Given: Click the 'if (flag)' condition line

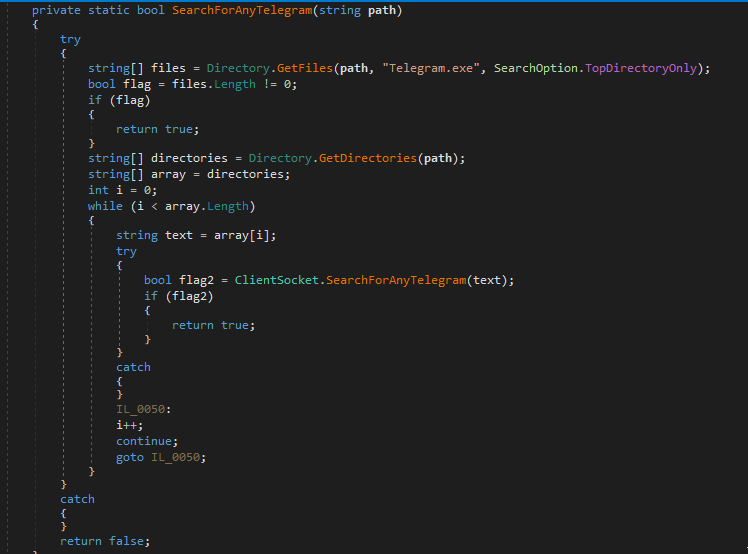Looking at the screenshot, I should tap(119, 100).
